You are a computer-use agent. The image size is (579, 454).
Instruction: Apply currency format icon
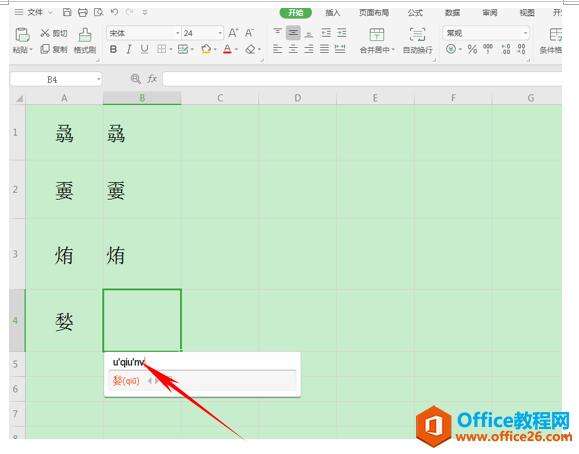[451, 49]
